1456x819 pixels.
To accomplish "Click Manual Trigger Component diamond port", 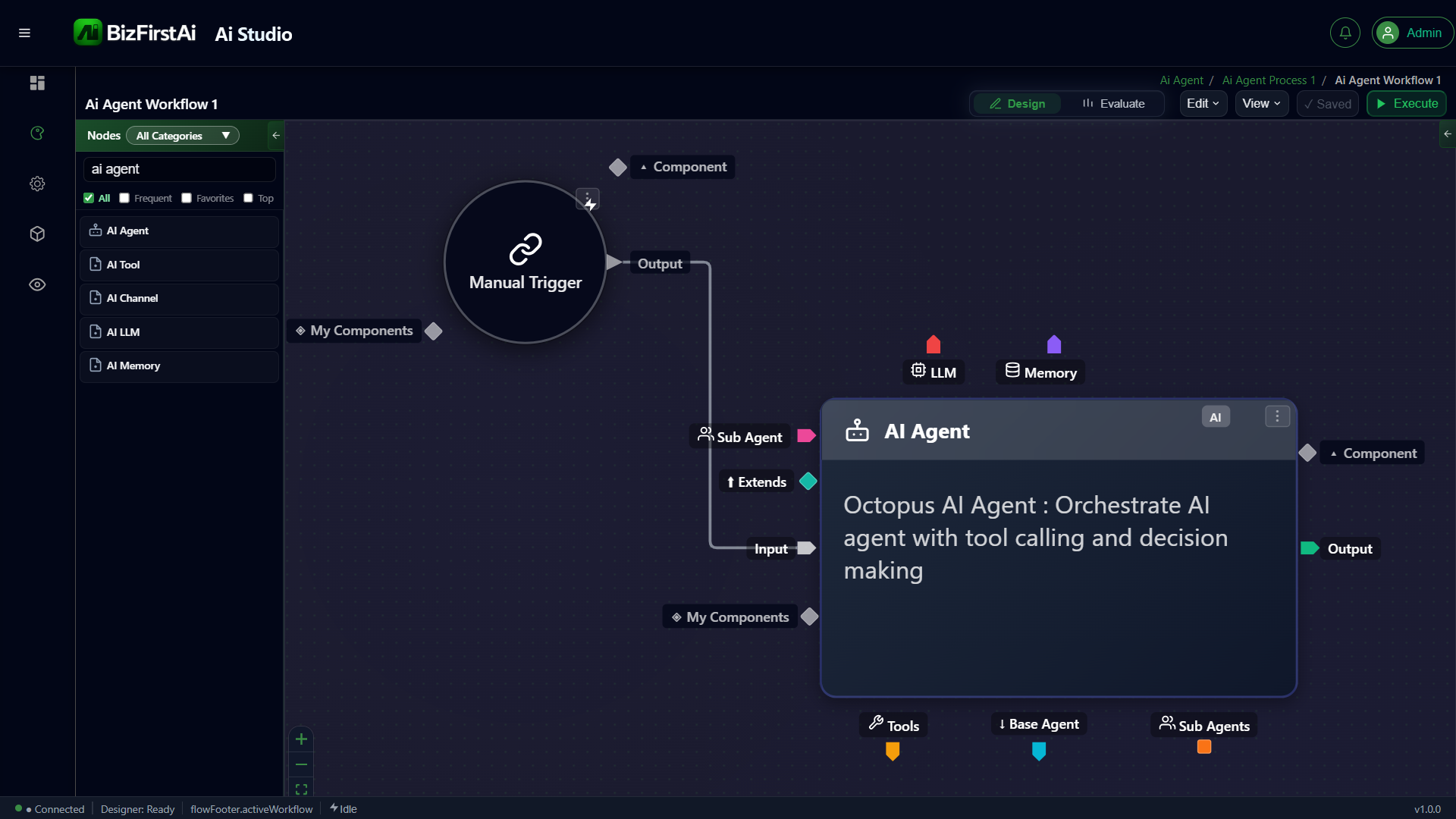I will tap(618, 168).
